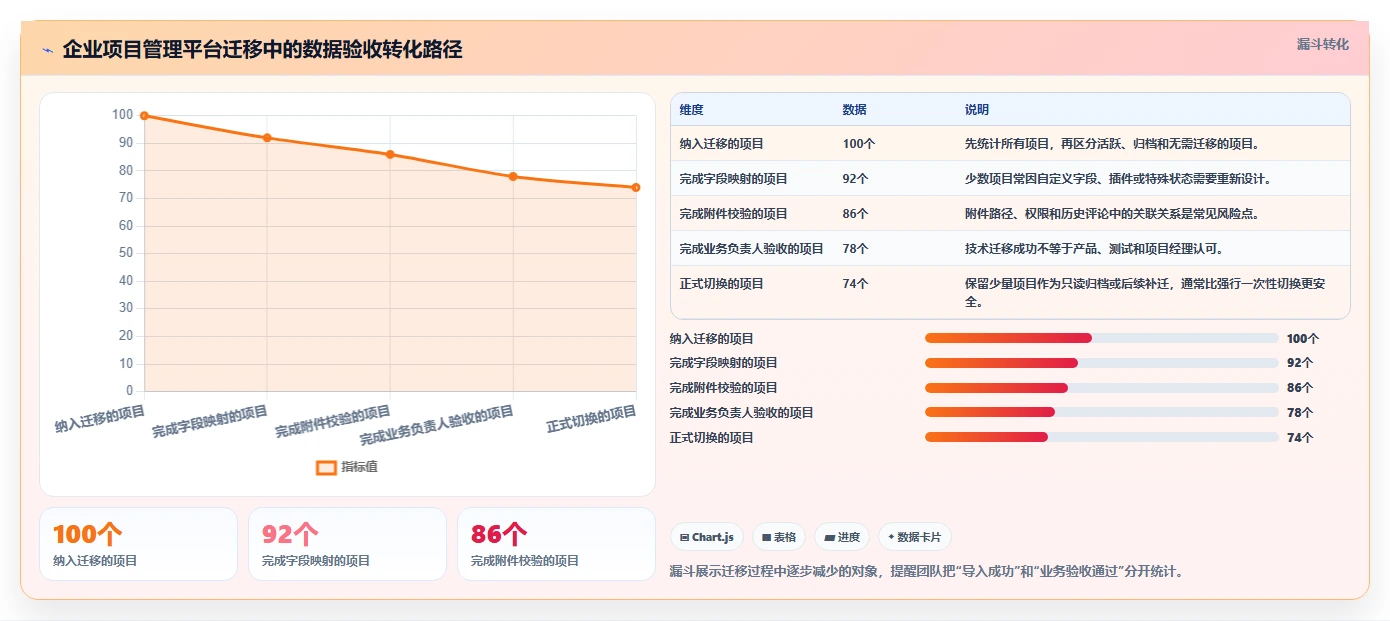1390x621 pixels.
Task: Click the progress bar for 正式切换的项目
Action: [1102, 437]
